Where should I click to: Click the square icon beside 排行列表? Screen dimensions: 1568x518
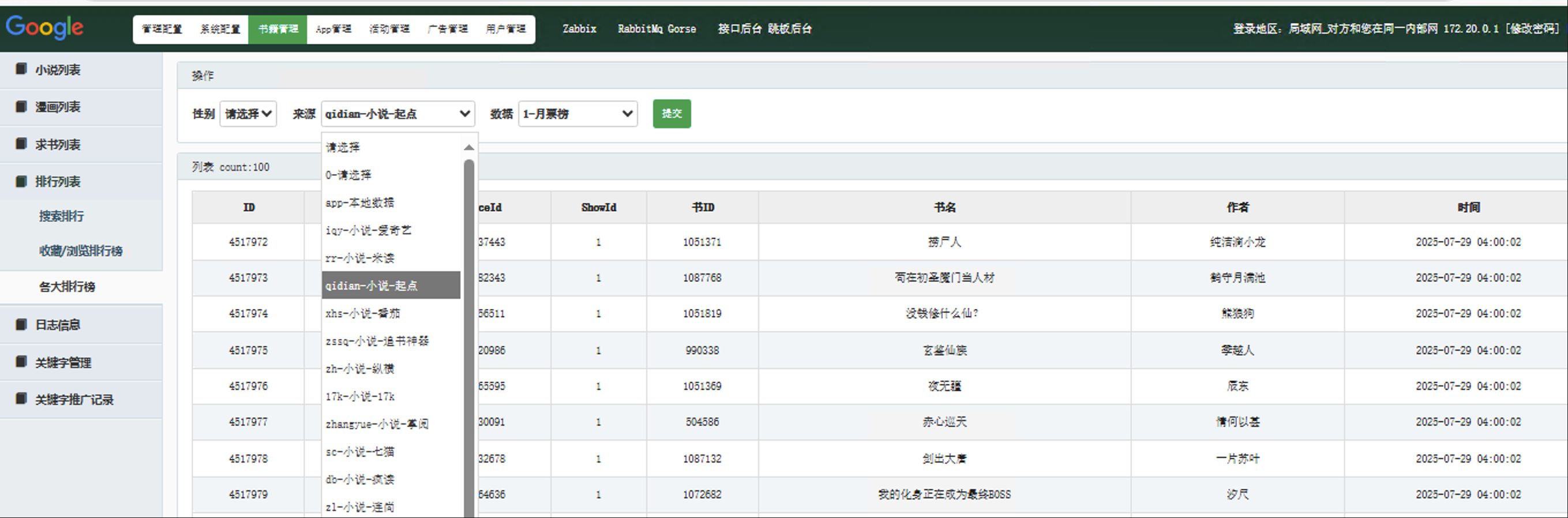click(21, 181)
